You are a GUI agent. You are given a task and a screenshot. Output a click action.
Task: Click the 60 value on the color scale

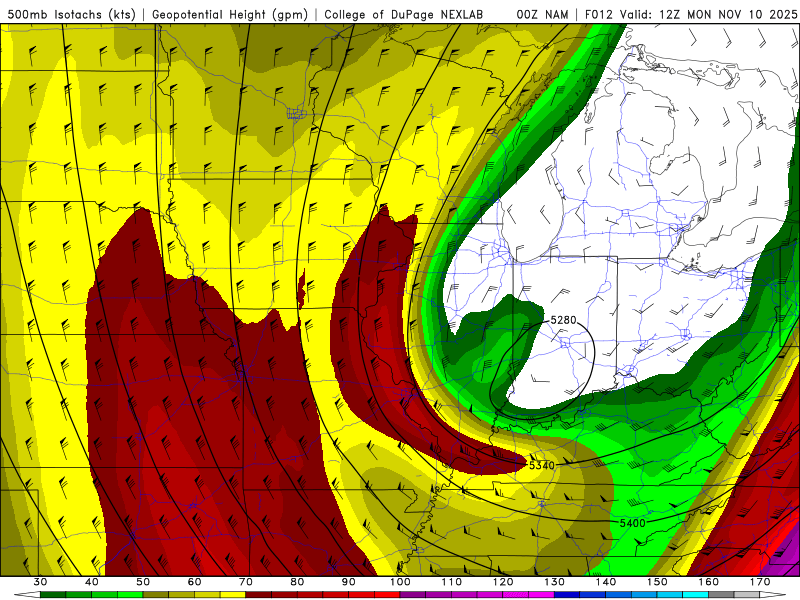point(194,582)
